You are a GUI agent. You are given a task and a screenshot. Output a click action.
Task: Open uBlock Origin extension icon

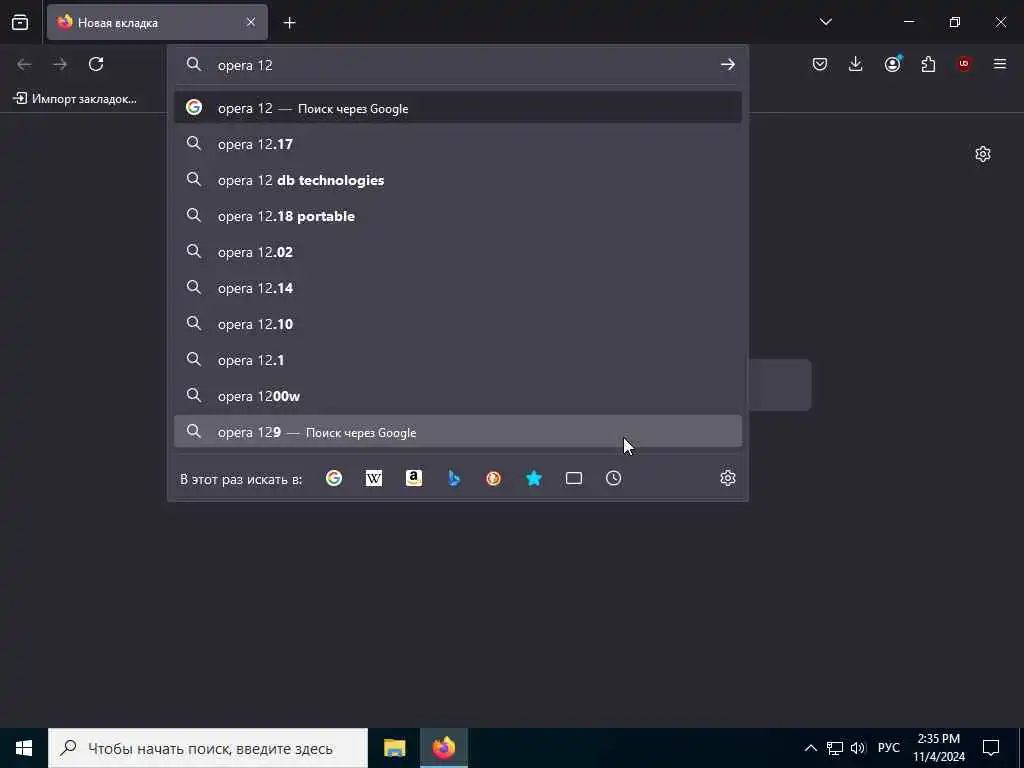coord(964,64)
